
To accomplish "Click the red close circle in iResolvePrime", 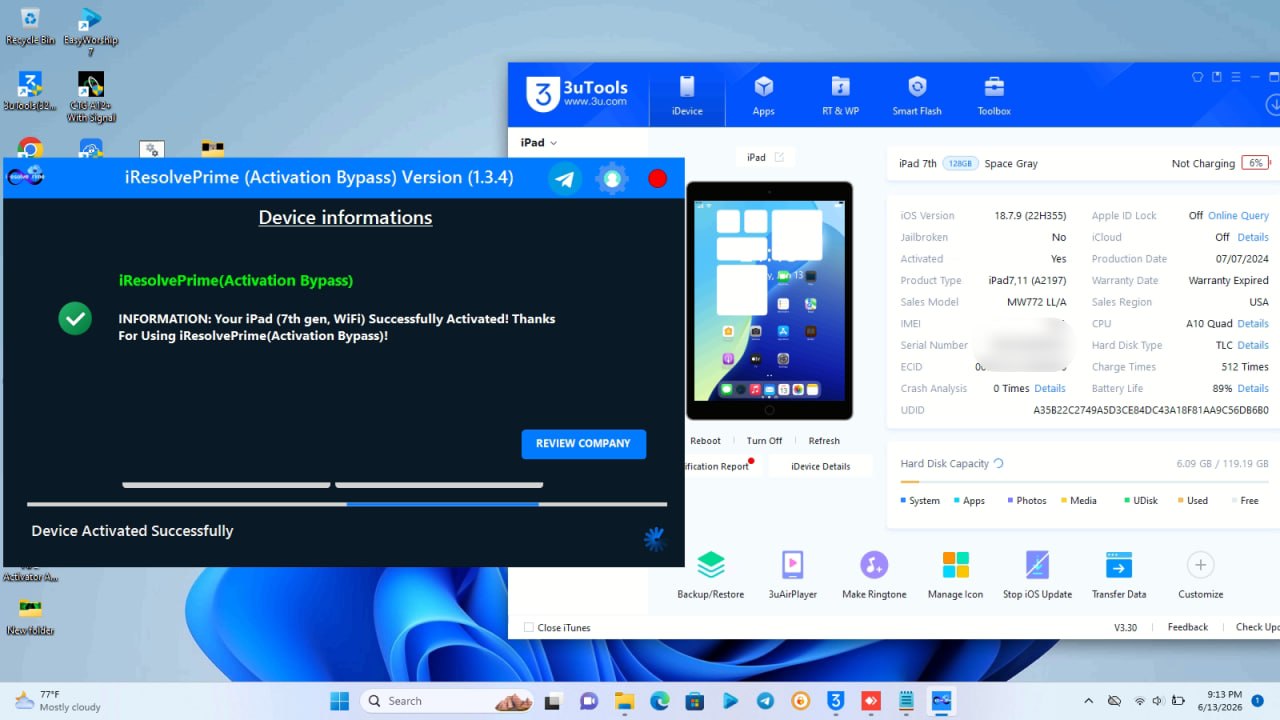I will (x=657, y=179).
